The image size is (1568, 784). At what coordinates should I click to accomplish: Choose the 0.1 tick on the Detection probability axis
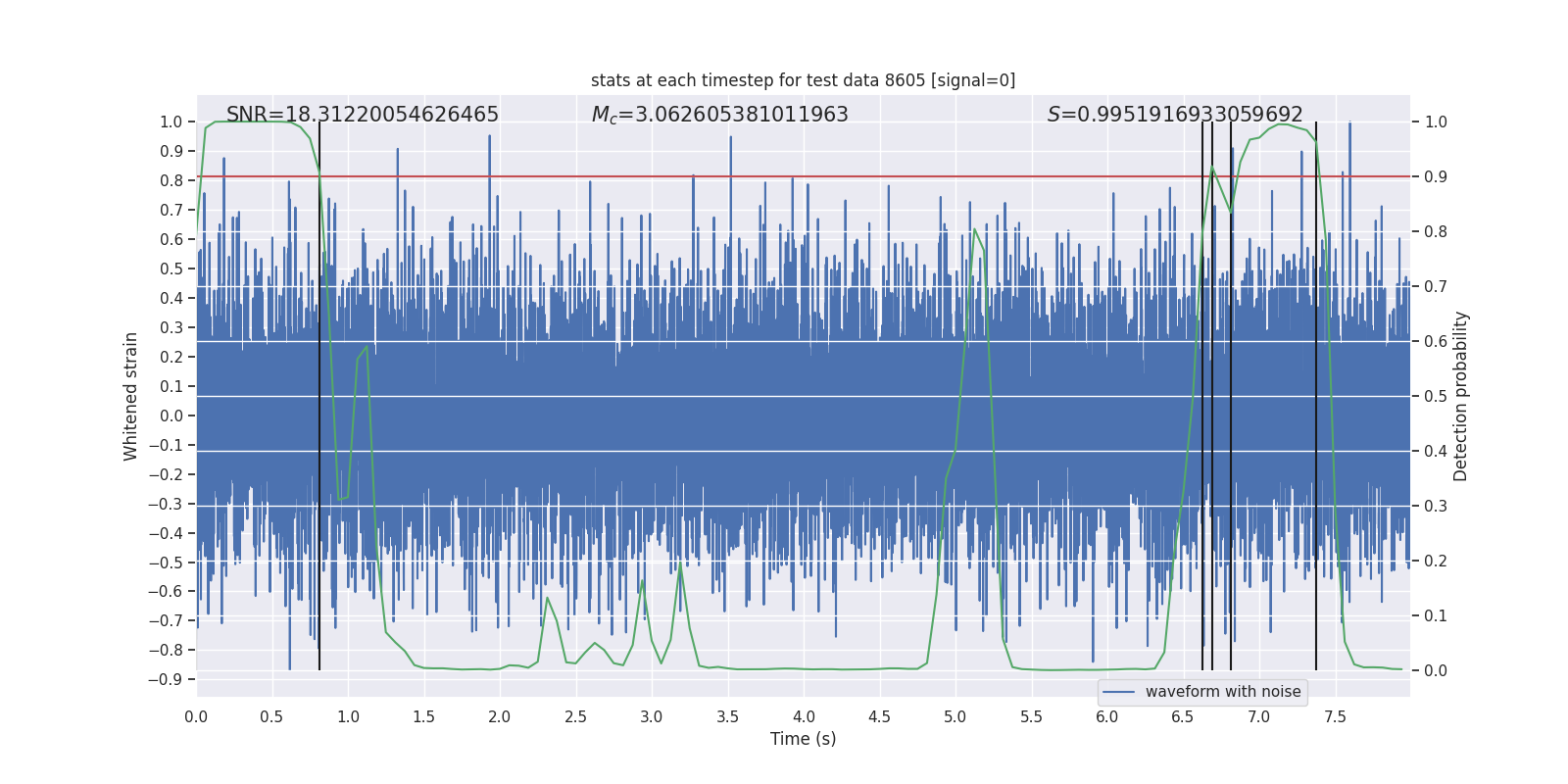(1436, 616)
